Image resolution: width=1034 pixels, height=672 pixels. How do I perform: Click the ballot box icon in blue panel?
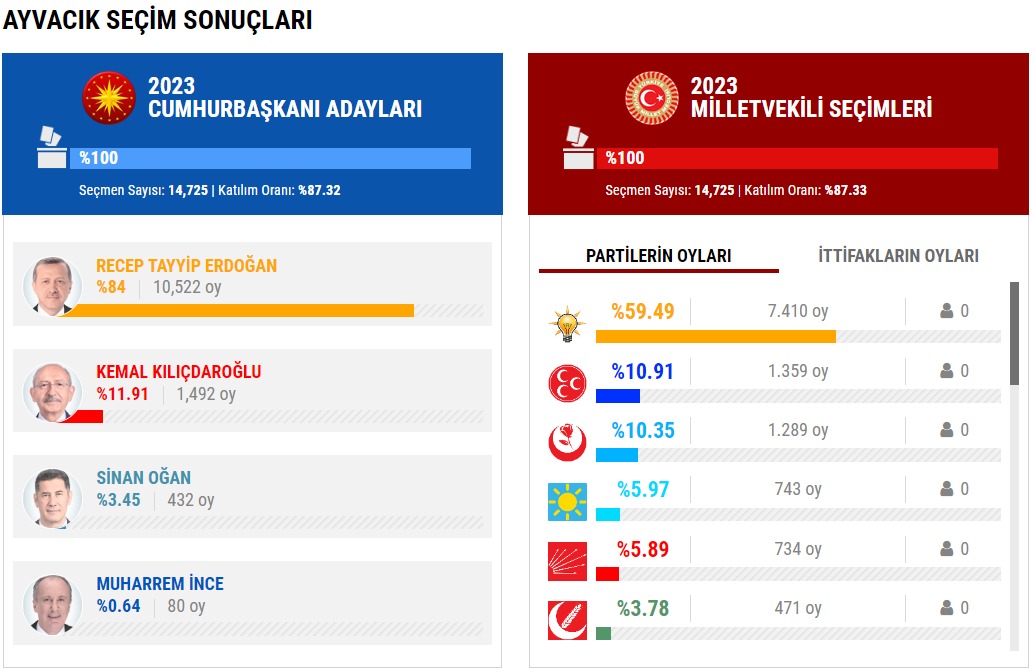51,147
